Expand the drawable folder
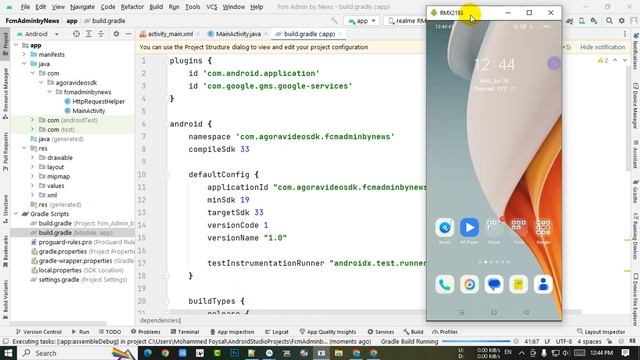This screenshot has height=360, width=640. click(32, 158)
